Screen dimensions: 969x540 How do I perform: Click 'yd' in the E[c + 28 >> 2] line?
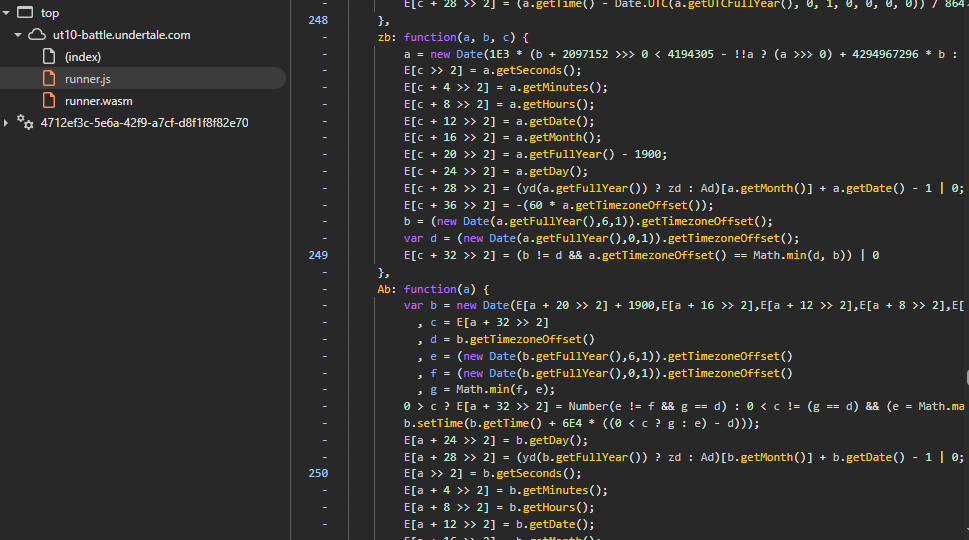pyautogui.click(x=529, y=188)
